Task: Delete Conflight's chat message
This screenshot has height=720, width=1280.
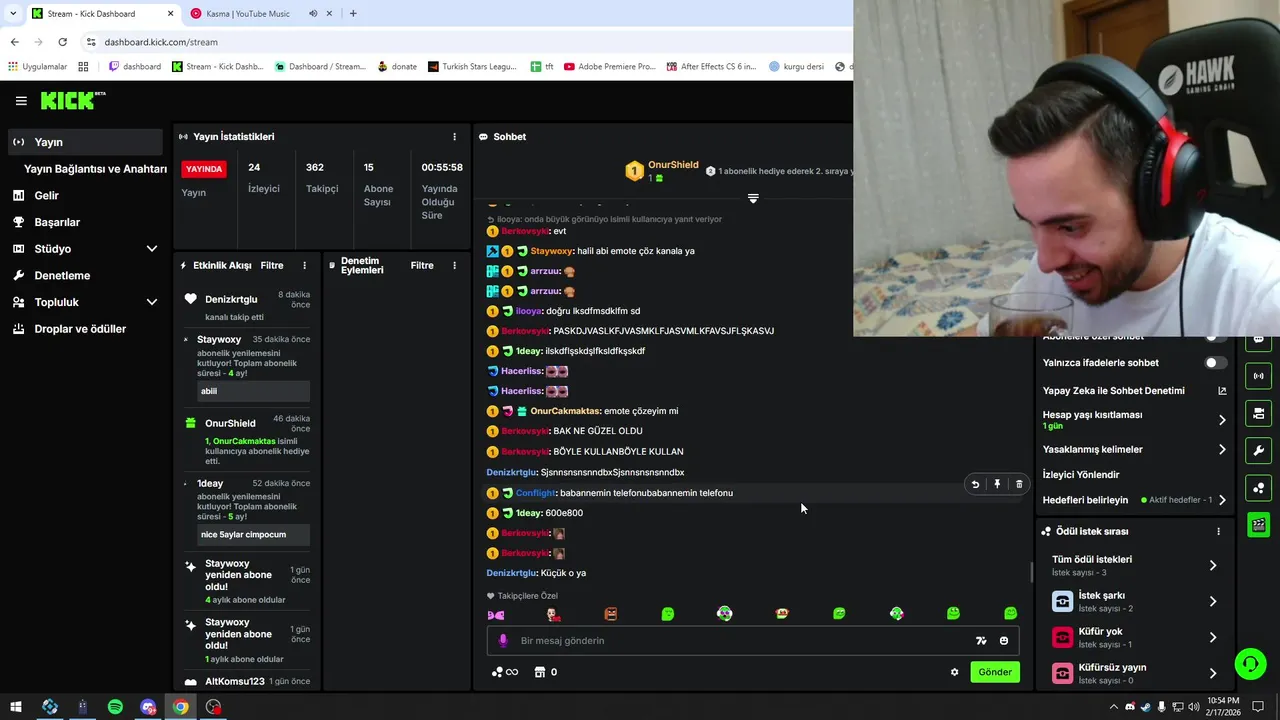Action: [1019, 485]
